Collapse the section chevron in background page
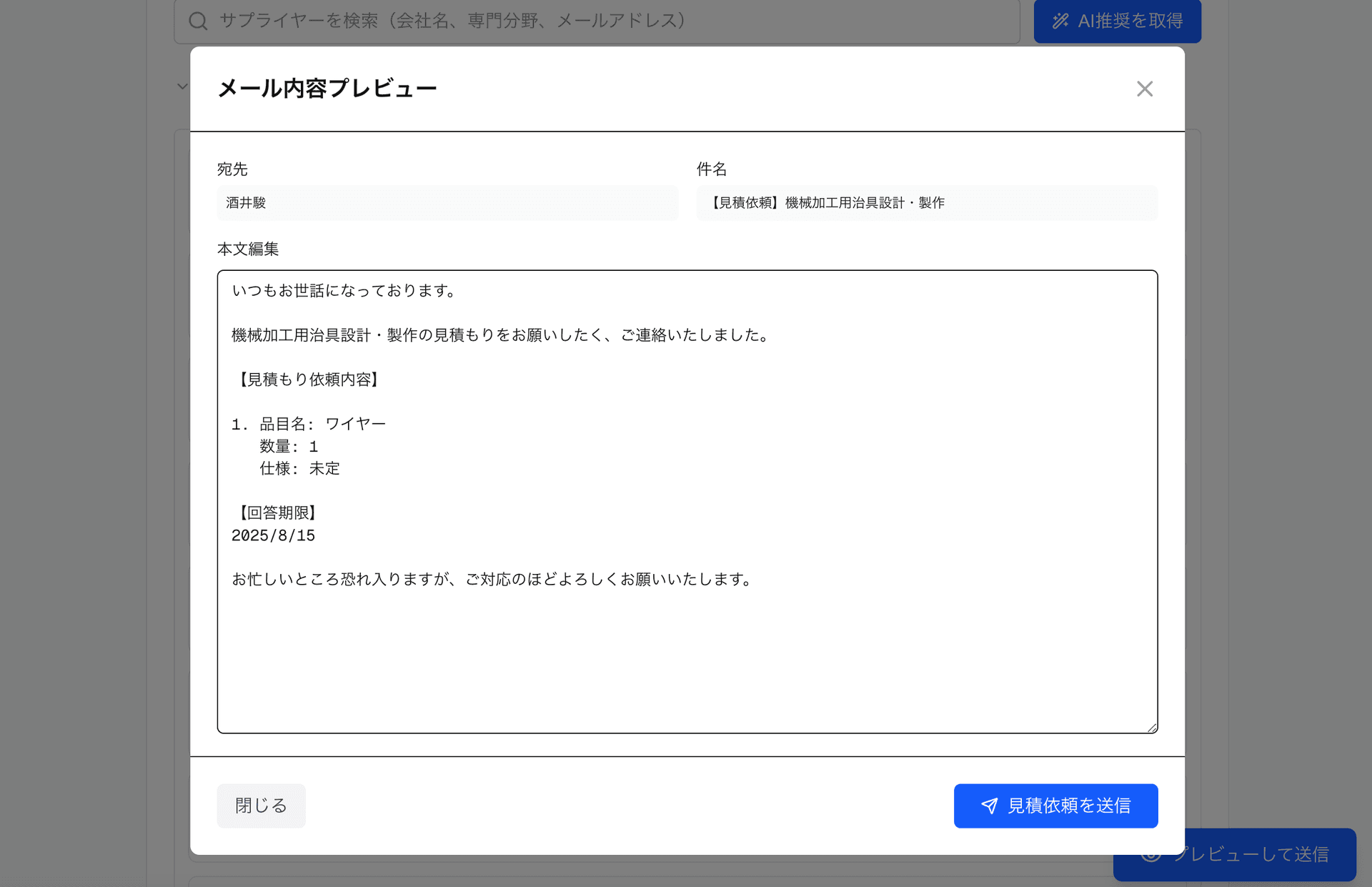Viewport: 1372px width, 887px height. pyautogui.click(x=182, y=86)
